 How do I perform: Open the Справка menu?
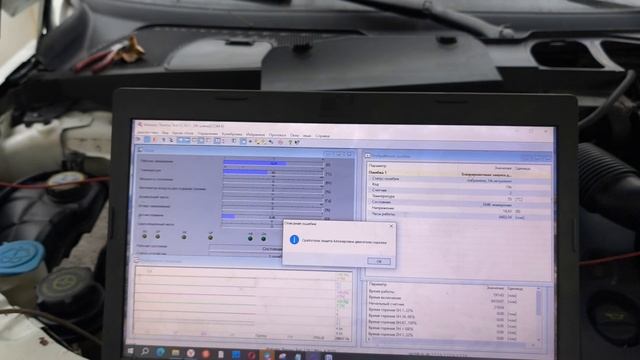pyautogui.click(x=322, y=136)
